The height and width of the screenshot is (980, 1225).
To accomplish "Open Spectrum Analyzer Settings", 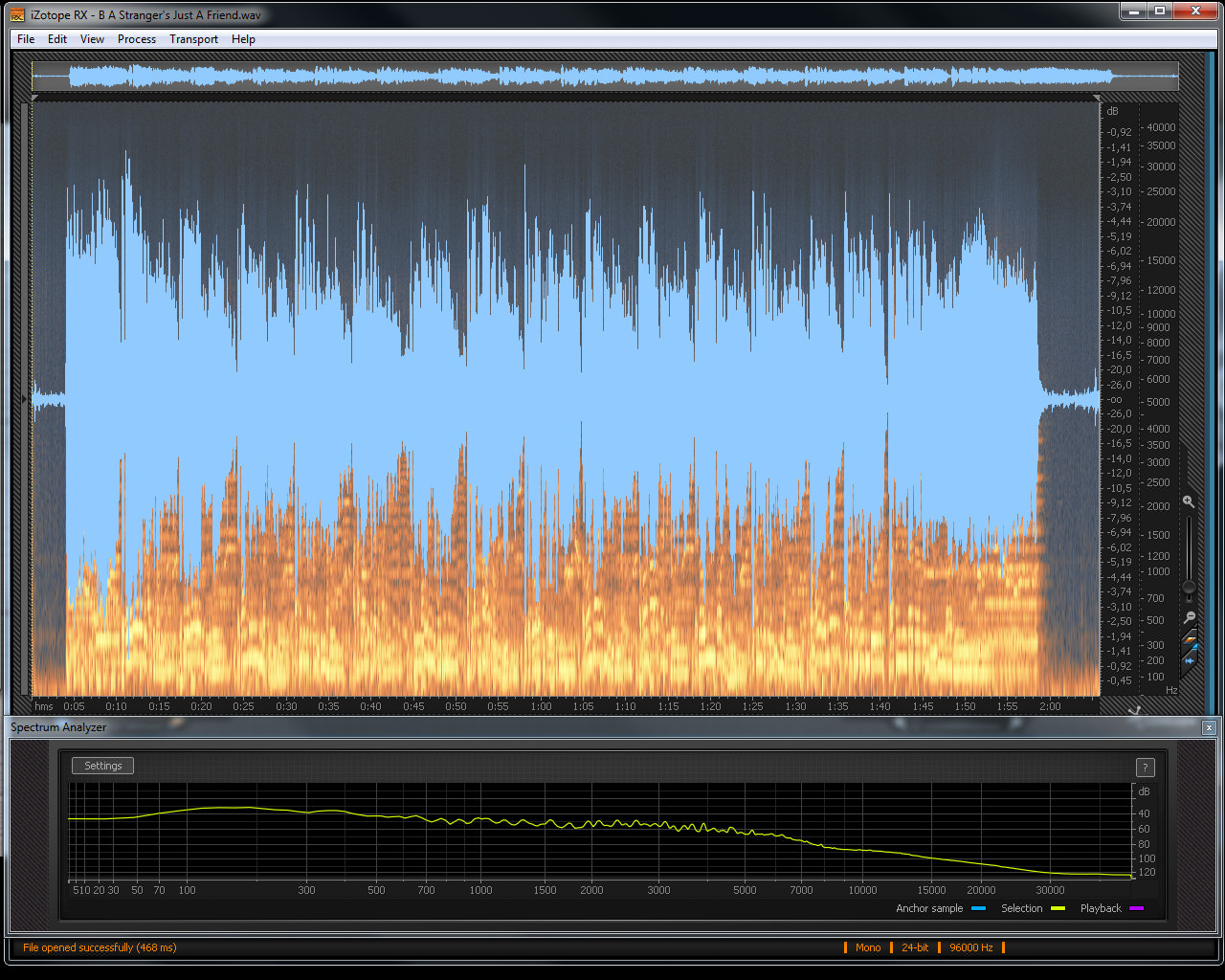I will pyautogui.click(x=102, y=766).
